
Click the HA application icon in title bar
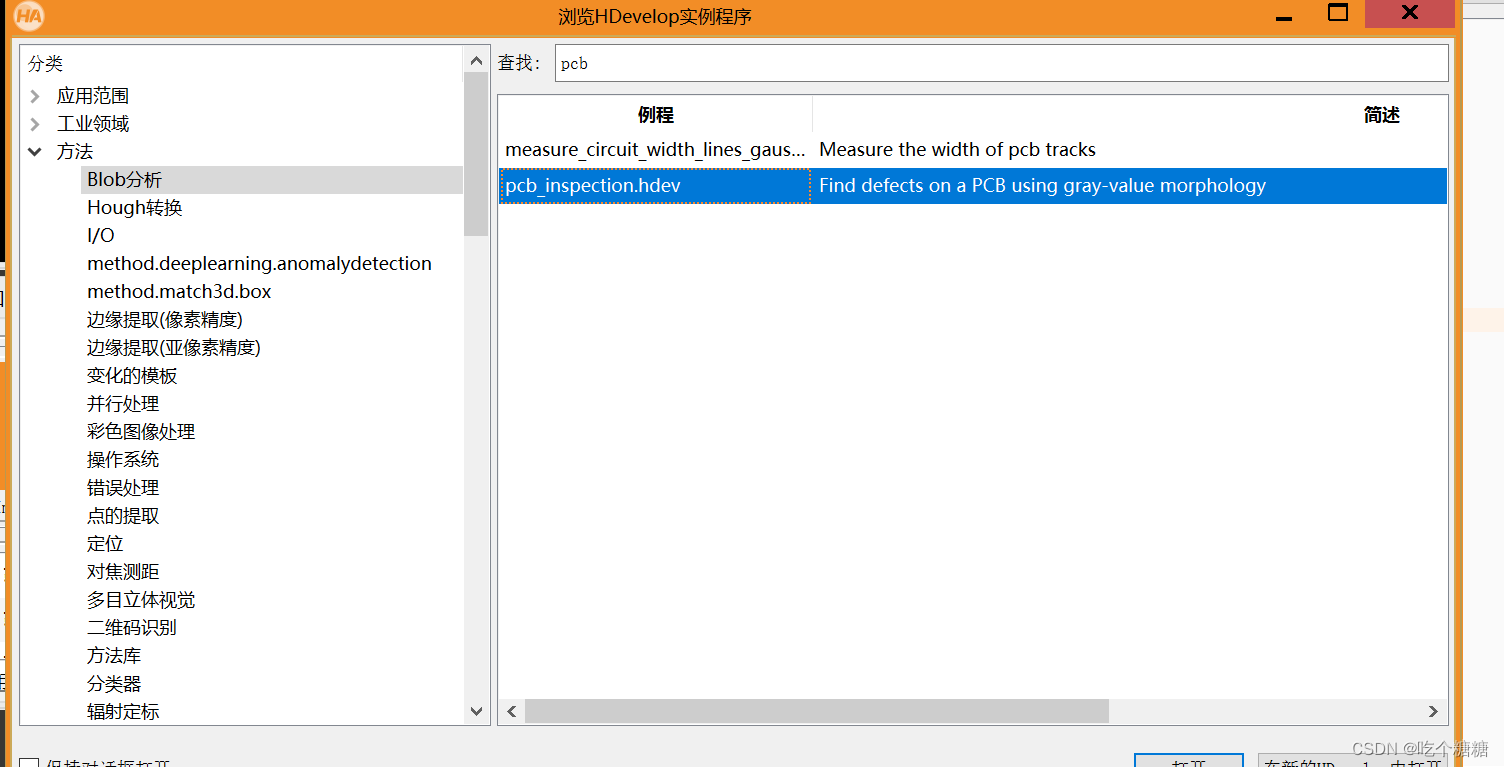[29, 16]
